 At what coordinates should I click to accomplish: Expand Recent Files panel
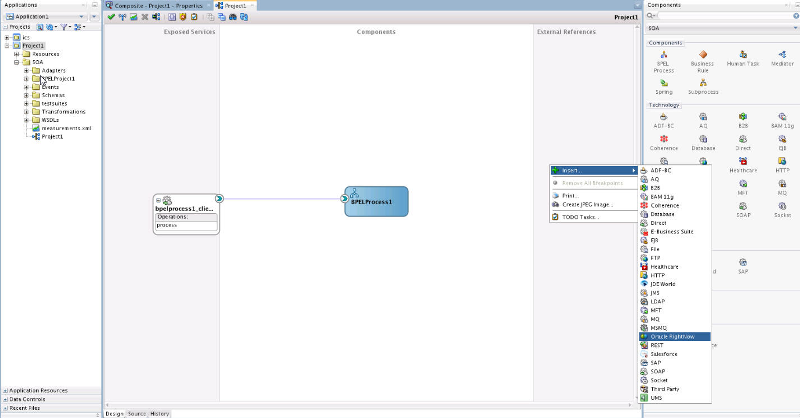tap(5, 408)
